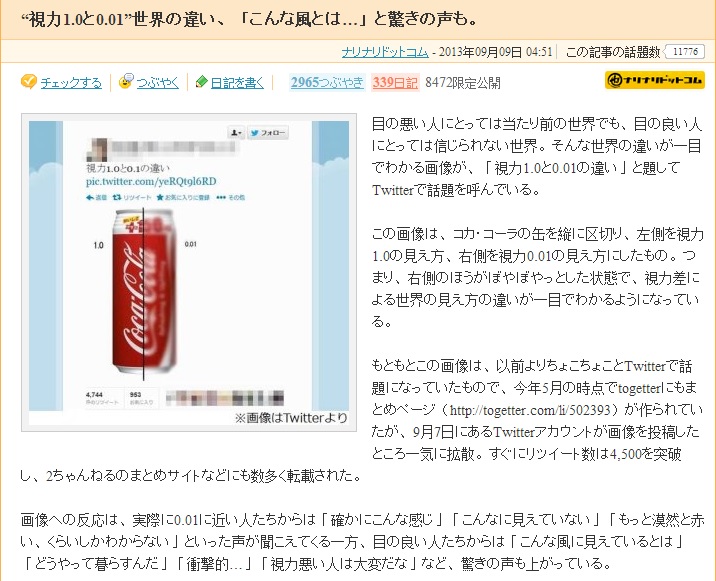This screenshot has height=581, width=716.
Task: Click the ※画像はTwitterより caption
Action: point(291,417)
